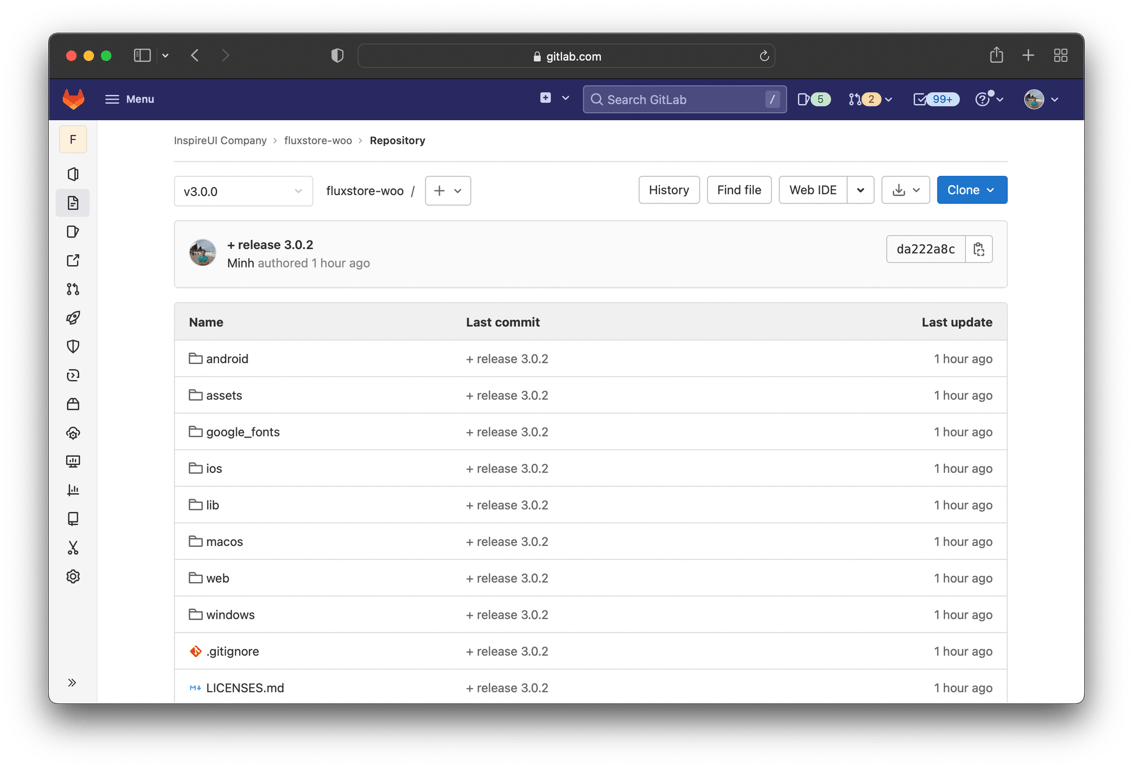Open the user avatar menu in navbar
1133x768 pixels.
pos(1034,100)
